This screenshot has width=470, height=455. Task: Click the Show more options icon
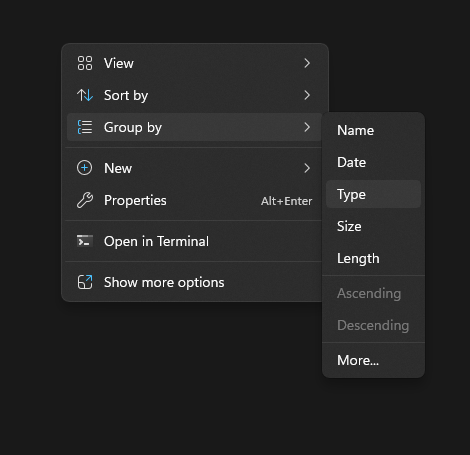[x=85, y=282]
